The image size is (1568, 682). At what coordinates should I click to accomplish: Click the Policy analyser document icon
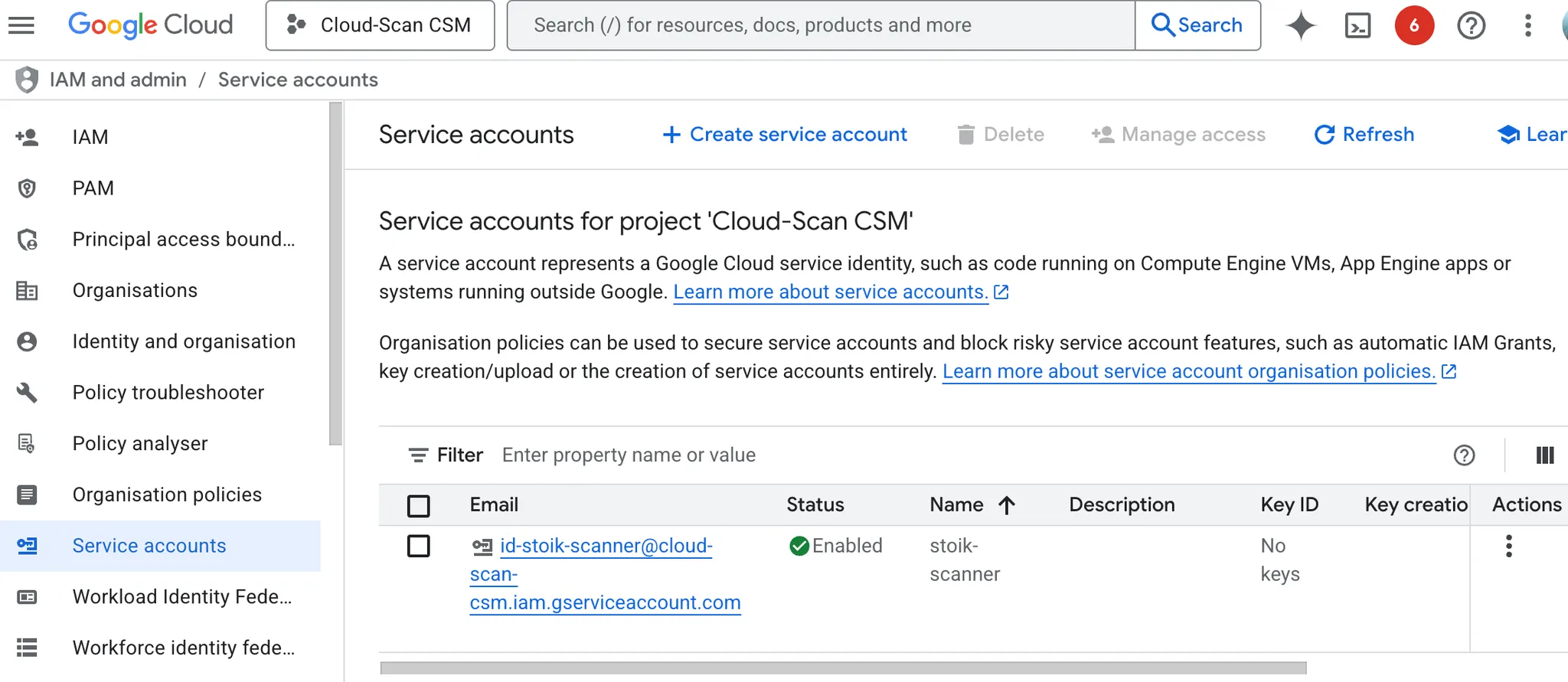[x=27, y=444]
